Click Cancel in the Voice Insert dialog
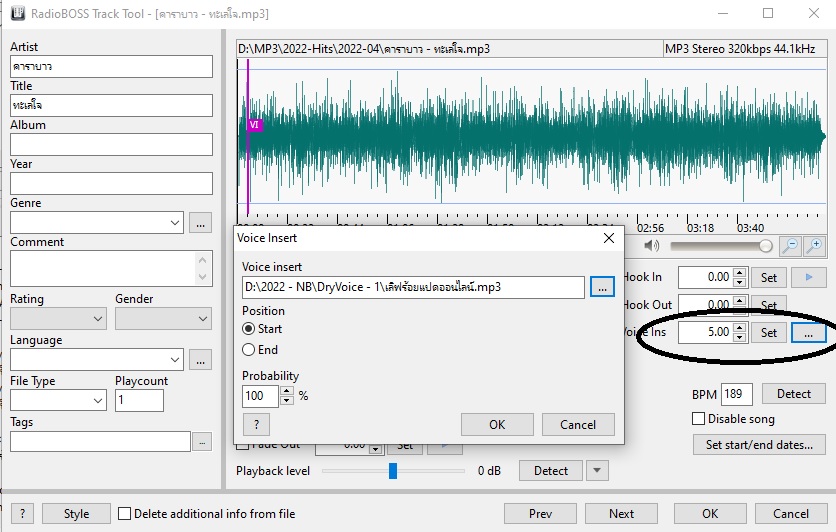 (x=578, y=424)
